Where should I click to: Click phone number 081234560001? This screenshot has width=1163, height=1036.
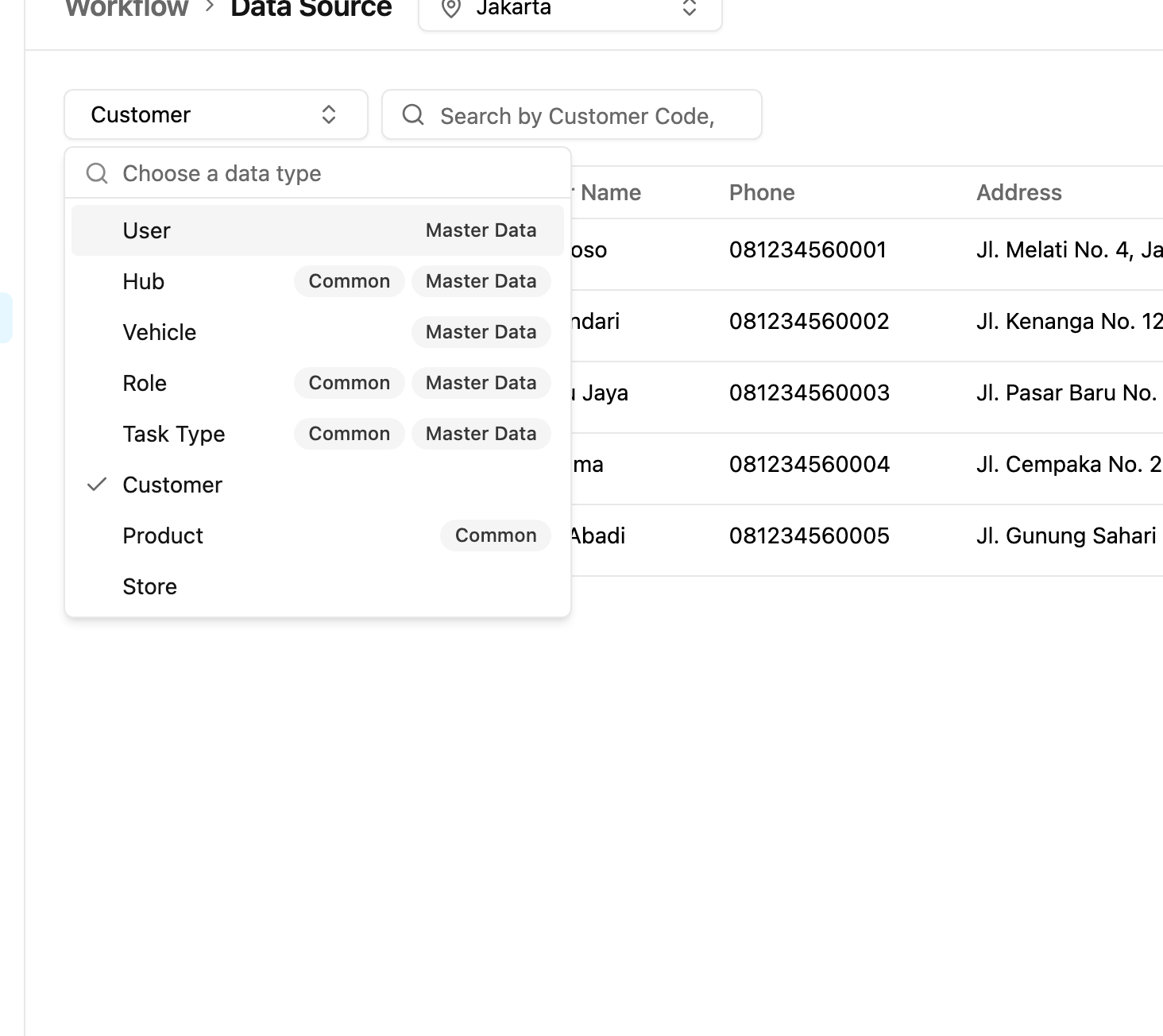808,249
